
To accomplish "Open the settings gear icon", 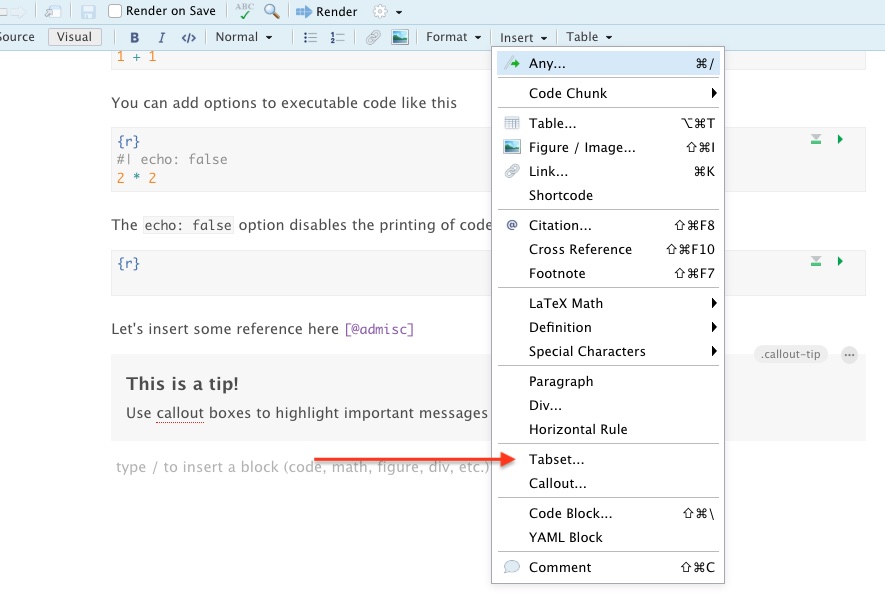I will pyautogui.click(x=380, y=11).
